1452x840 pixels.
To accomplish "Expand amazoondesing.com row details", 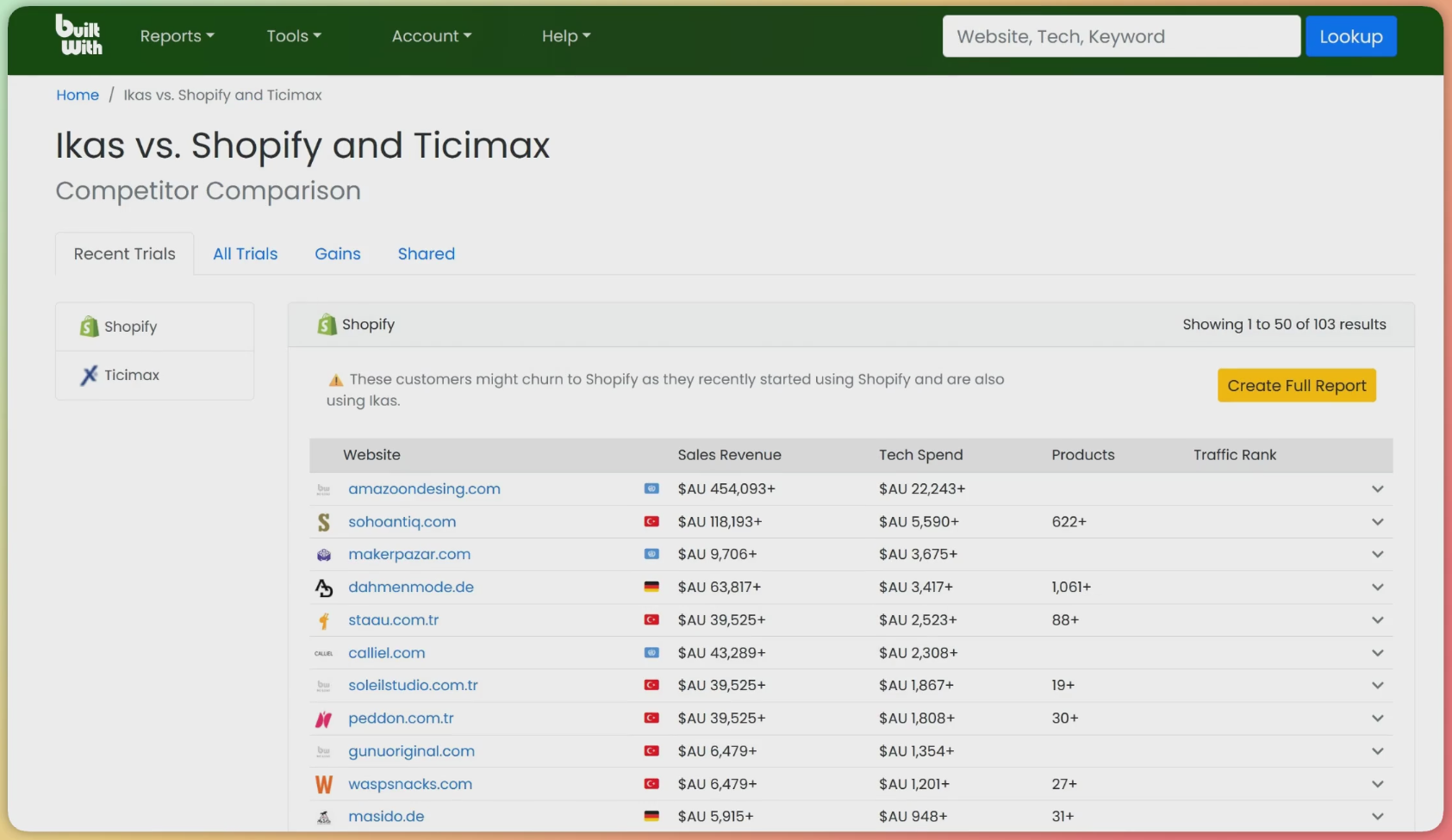I will click(1377, 489).
